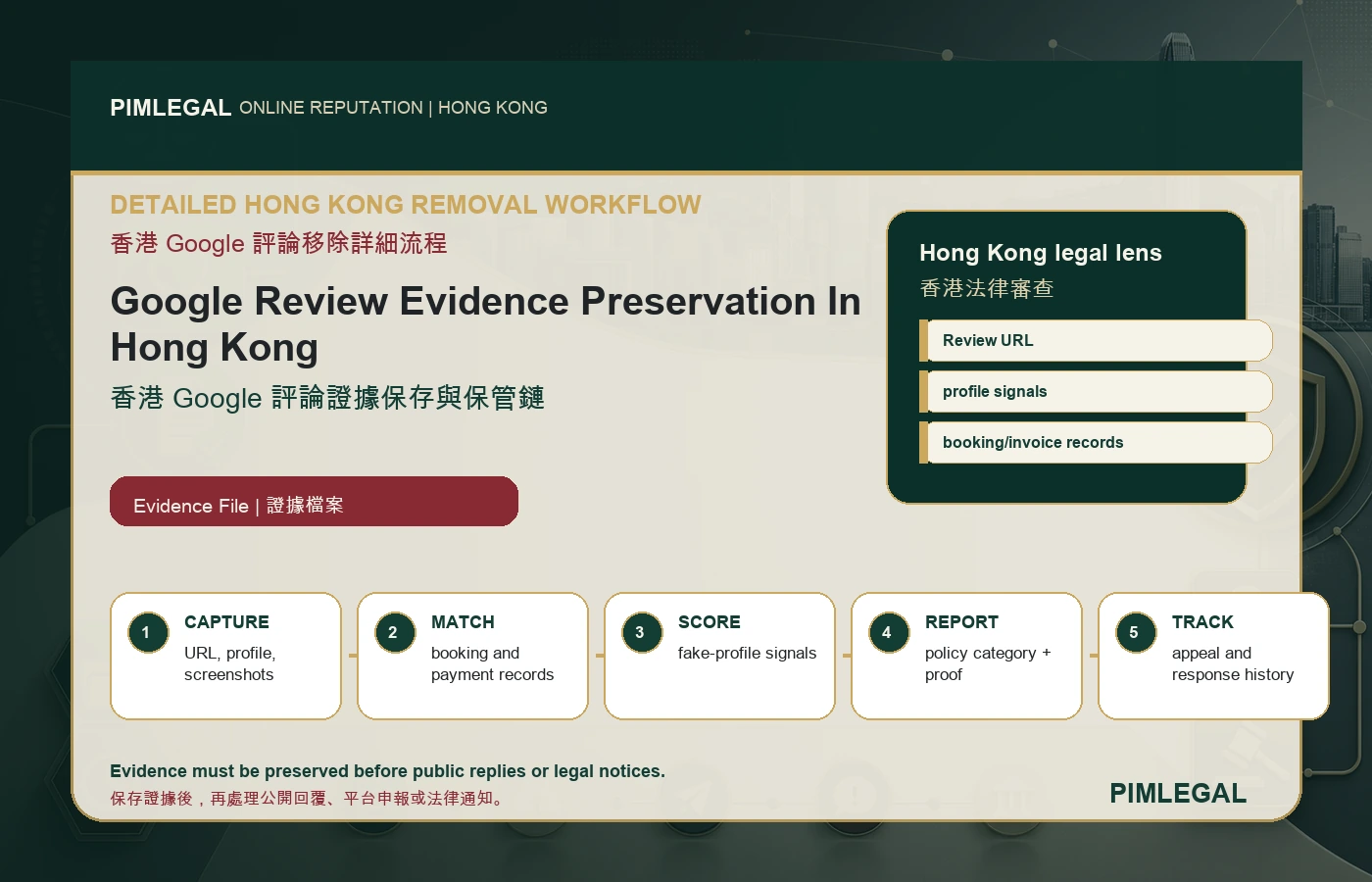
Task: Click 'policy category + proof' text
Action: point(988,663)
